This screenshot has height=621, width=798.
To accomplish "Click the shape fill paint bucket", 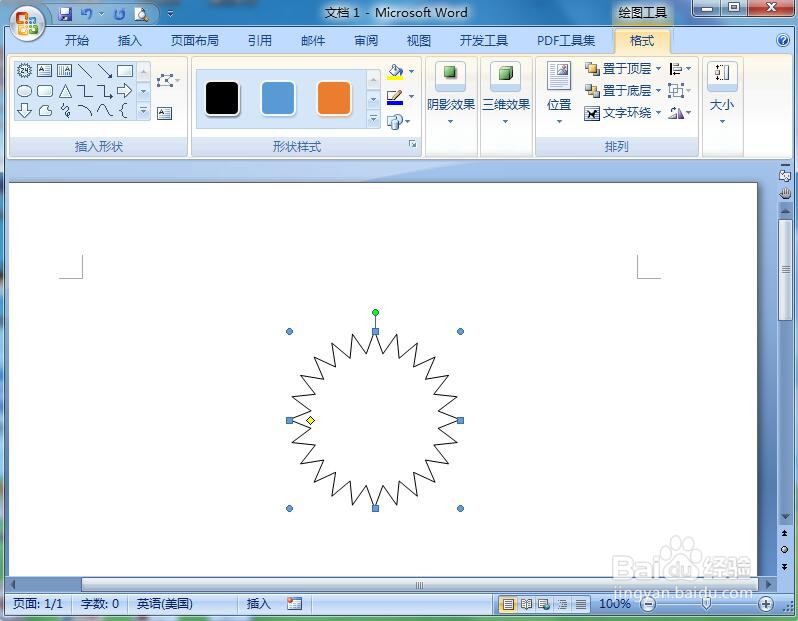I will click(395, 72).
